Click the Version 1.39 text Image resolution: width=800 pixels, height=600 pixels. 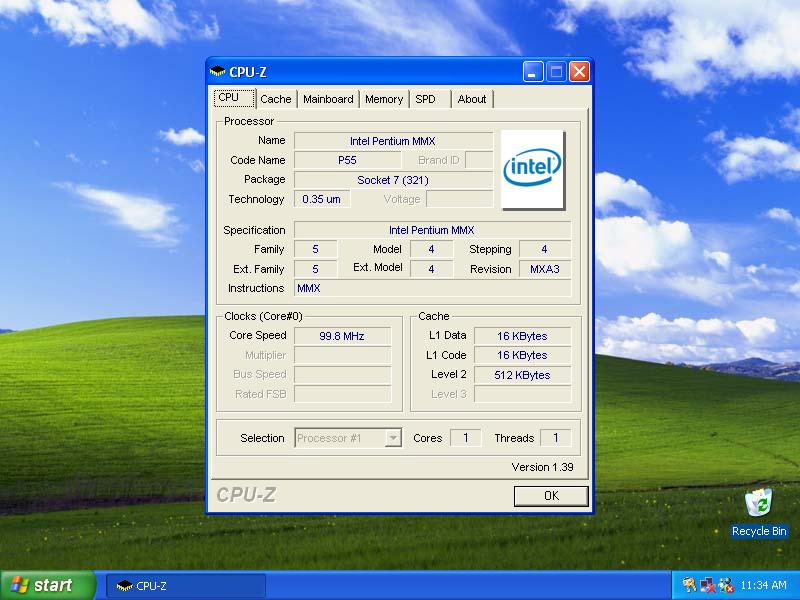tap(542, 467)
